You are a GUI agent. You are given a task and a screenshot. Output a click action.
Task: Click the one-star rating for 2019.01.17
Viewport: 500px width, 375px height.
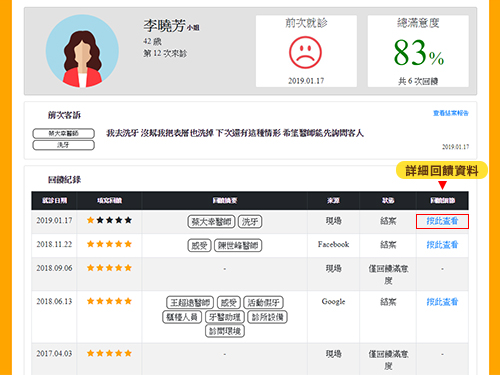point(109,220)
